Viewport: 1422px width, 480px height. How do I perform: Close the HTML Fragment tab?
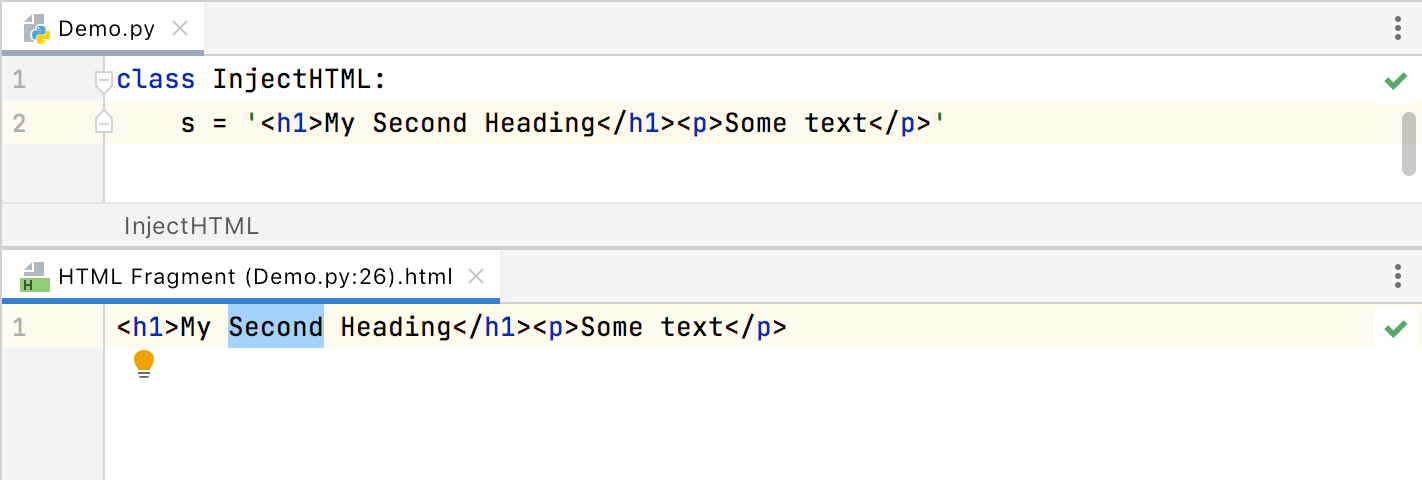click(477, 276)
